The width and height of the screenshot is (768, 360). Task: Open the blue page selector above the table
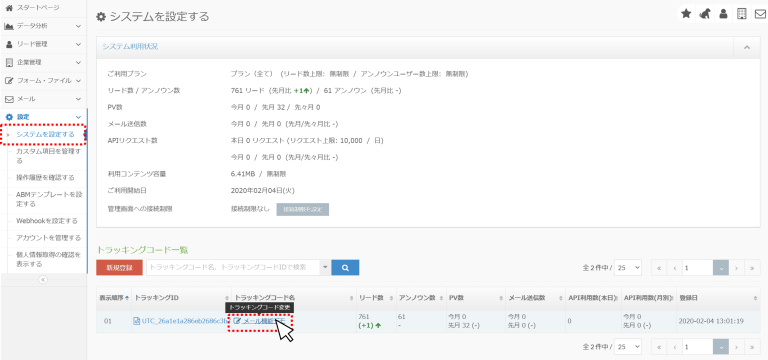click(x=721, y=267)
